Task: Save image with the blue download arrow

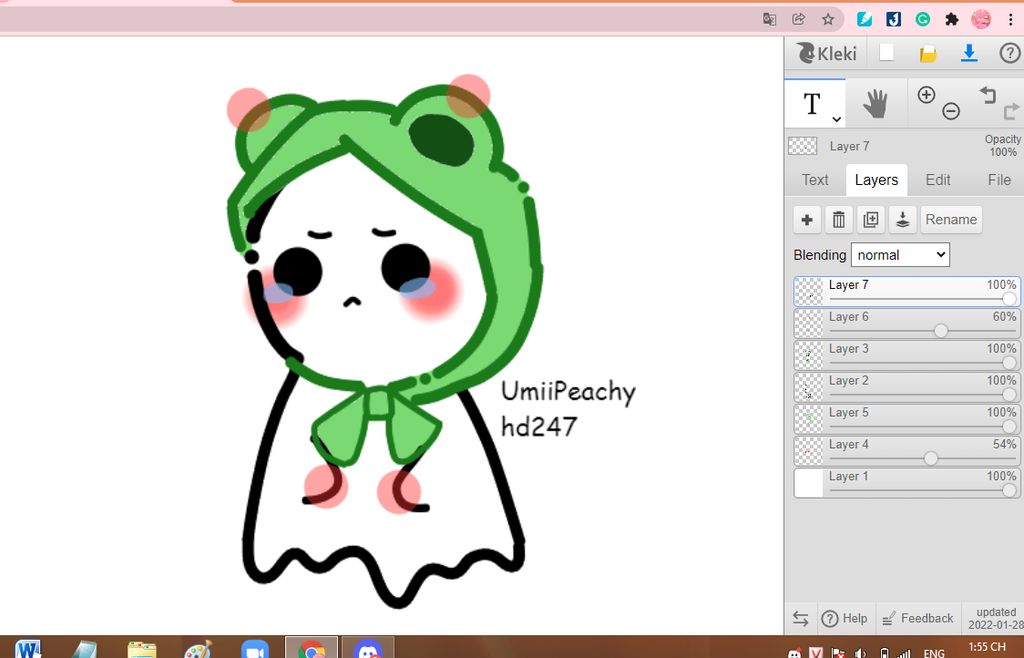Action: 969,53
